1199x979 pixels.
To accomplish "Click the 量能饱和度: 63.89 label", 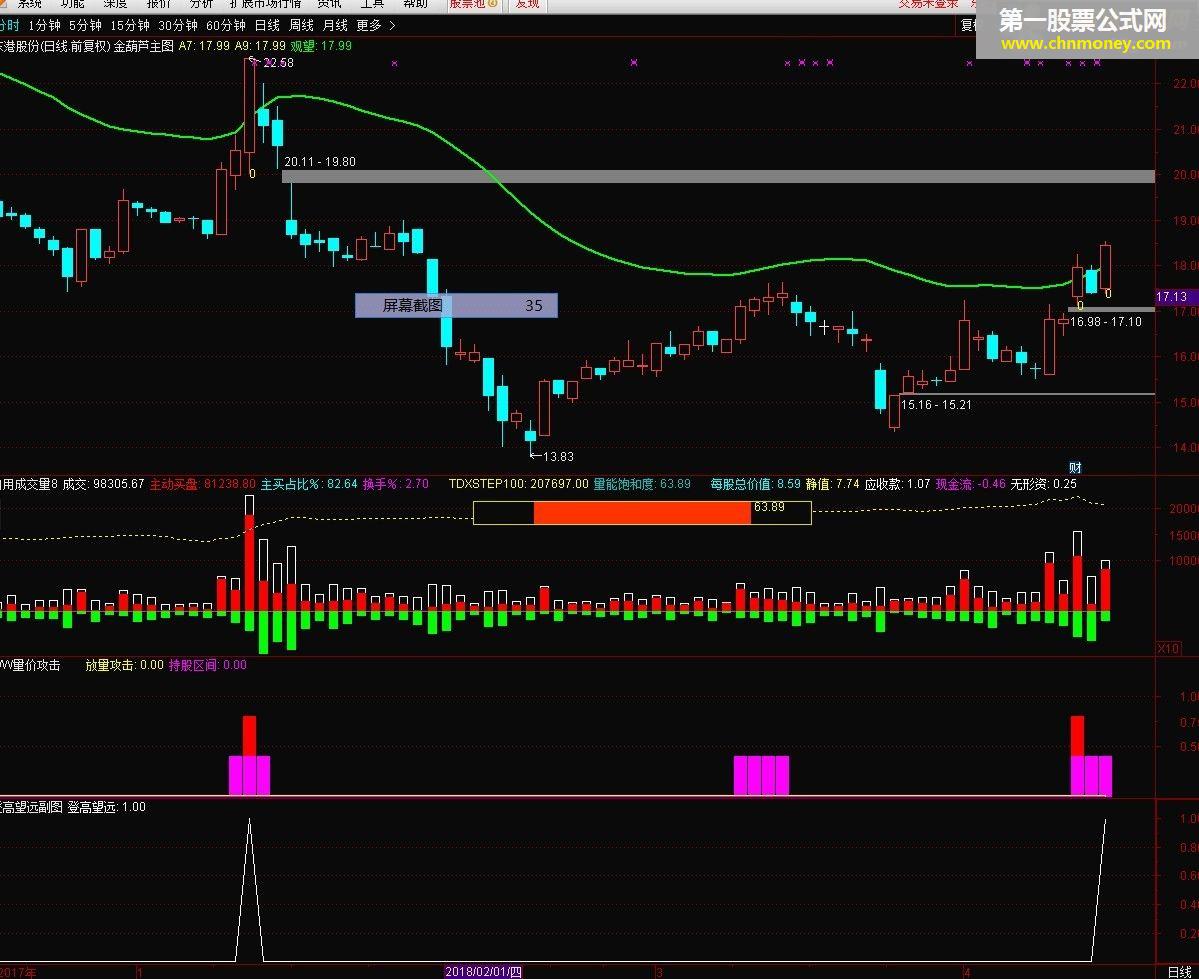I will 642,484.
